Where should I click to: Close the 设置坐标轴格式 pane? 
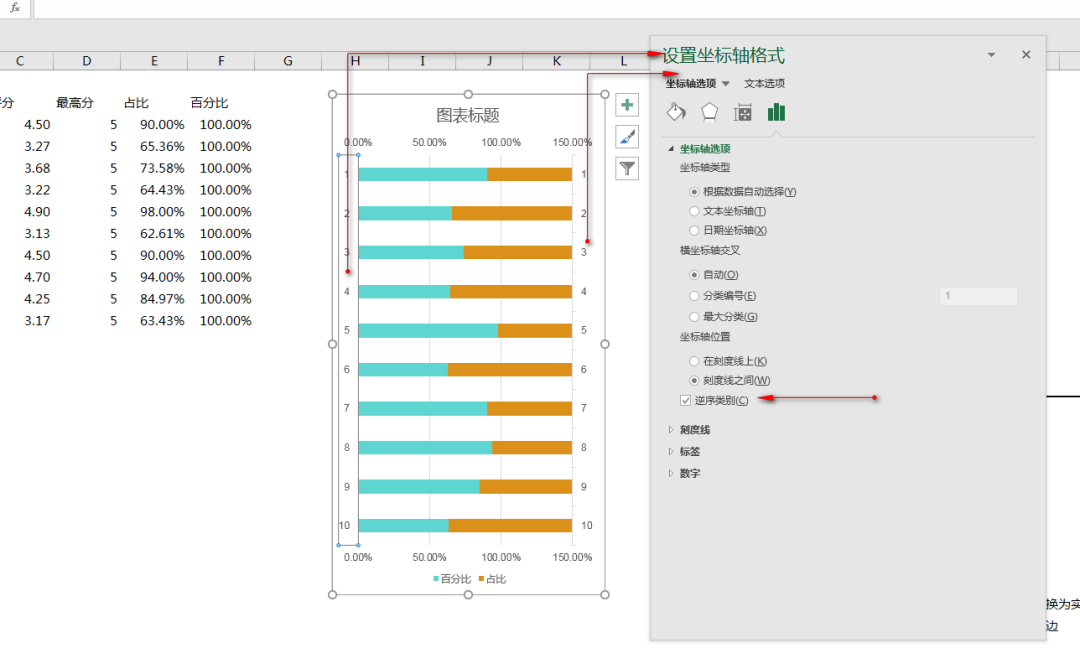click(x=1026, y=54)
